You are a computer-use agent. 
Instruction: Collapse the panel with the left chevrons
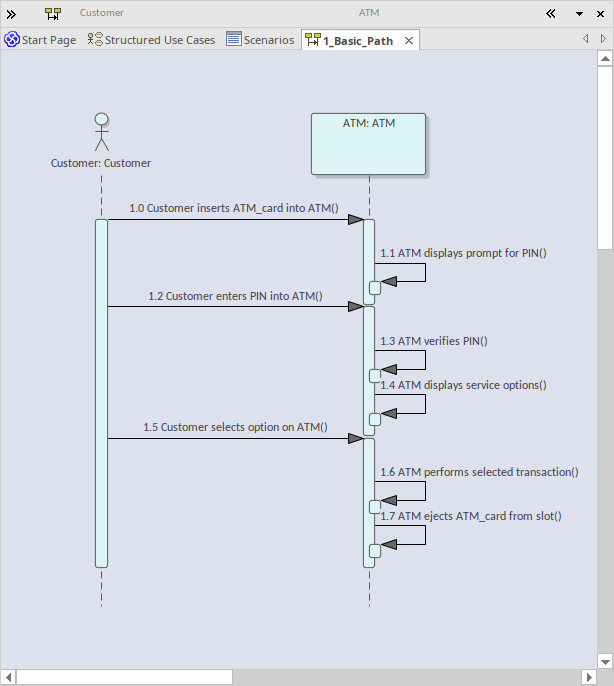[x=550, y=14]
